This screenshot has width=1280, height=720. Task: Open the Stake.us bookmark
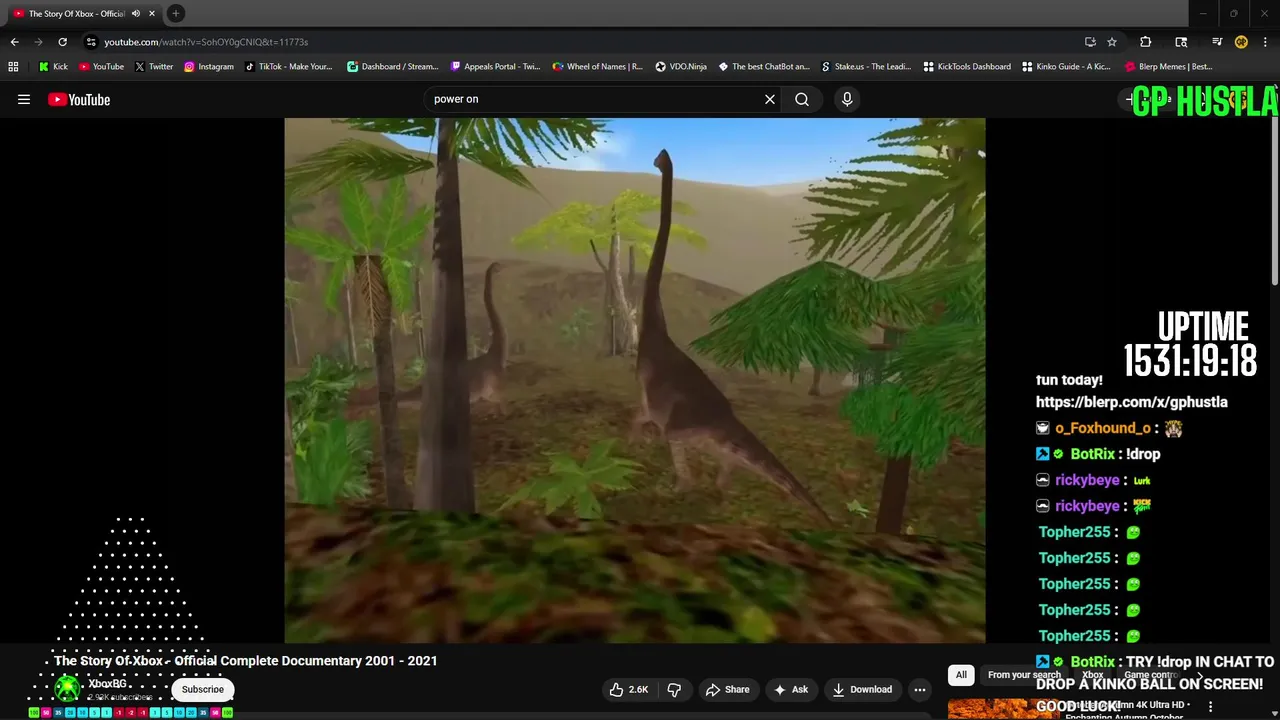coord(866,67)
